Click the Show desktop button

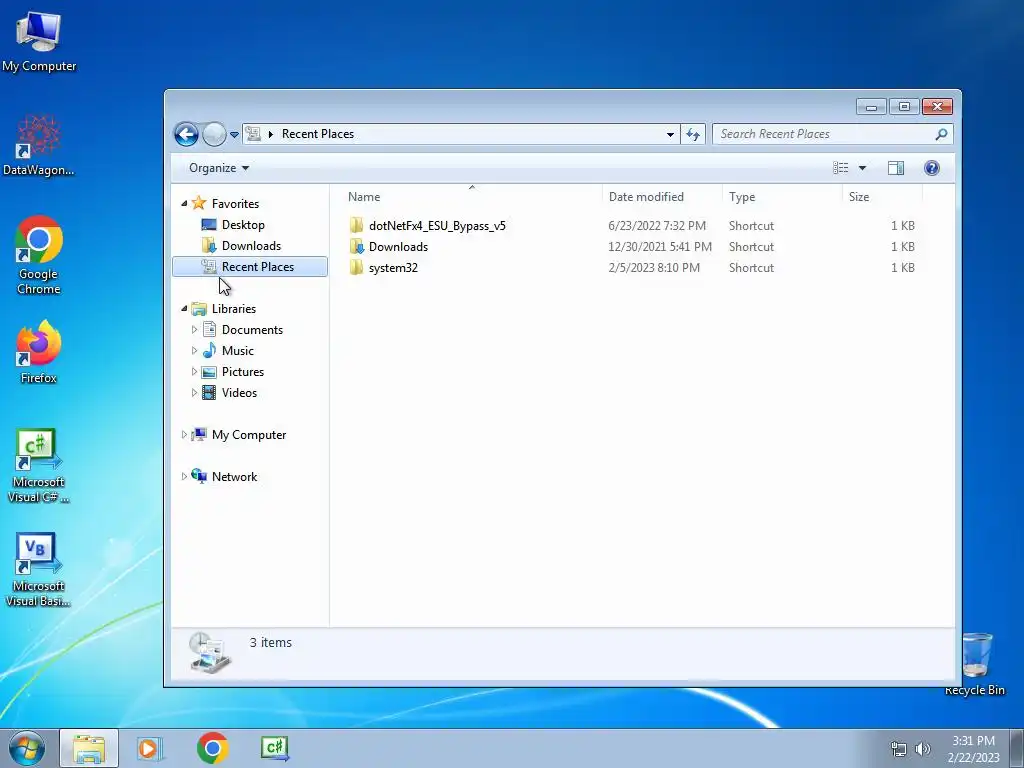point(1017,748)
